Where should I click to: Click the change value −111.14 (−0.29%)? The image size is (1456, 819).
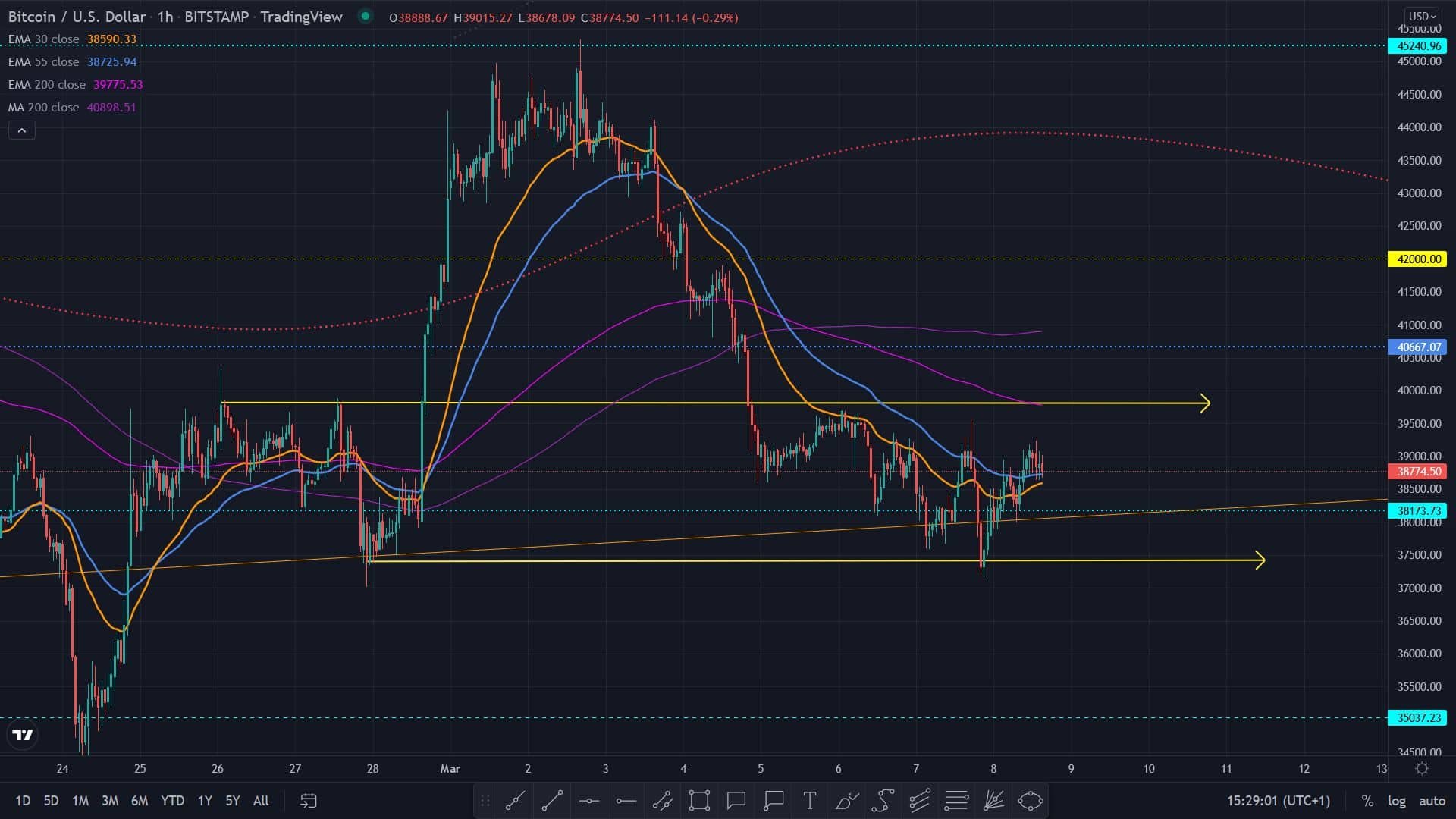click(691, 17)
